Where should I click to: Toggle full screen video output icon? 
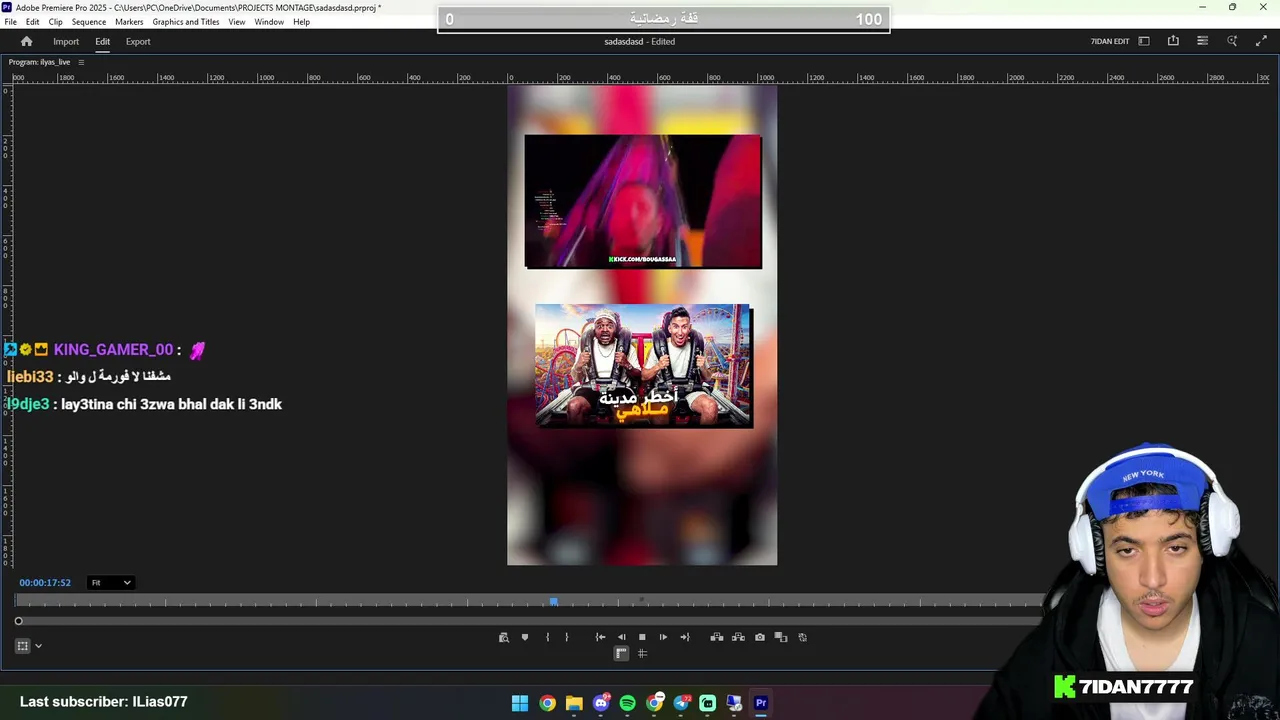pyautogui.click(x=1261, y=41)
